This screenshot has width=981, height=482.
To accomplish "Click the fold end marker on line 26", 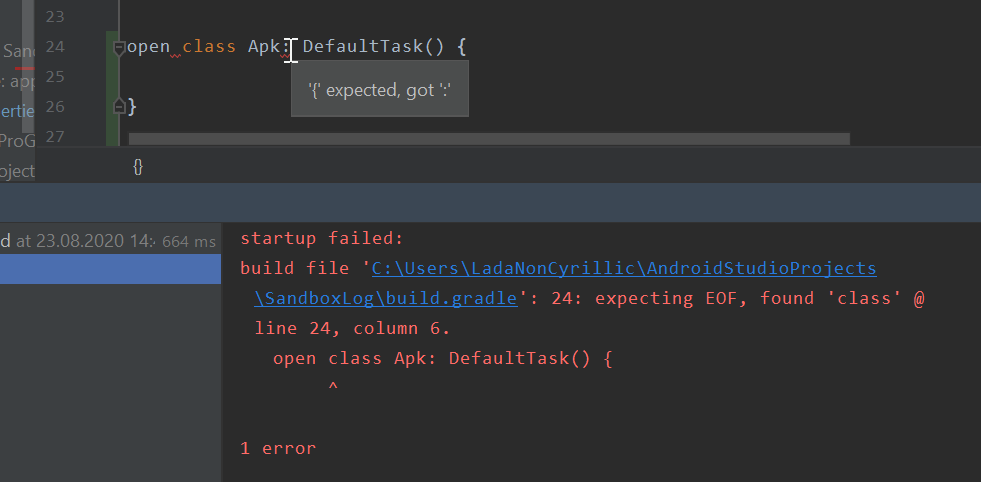I will point(119,105).
